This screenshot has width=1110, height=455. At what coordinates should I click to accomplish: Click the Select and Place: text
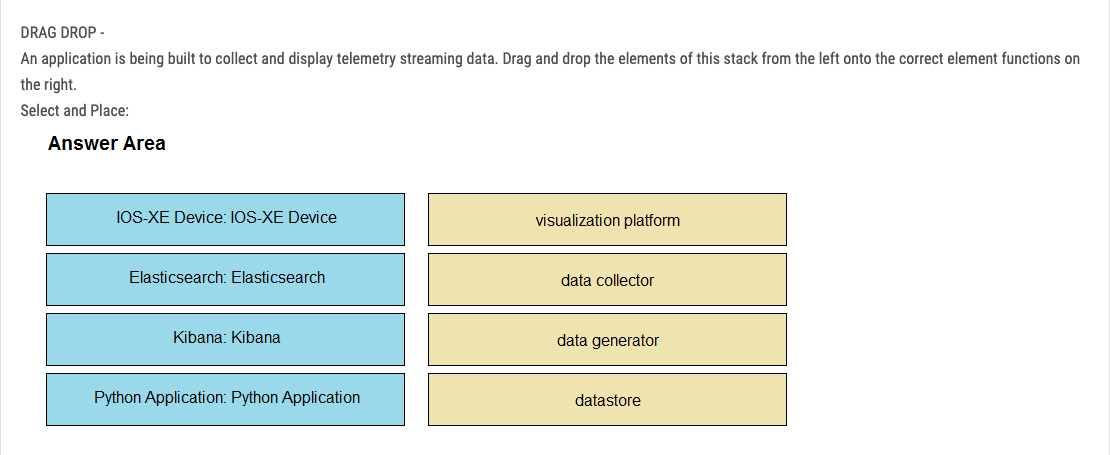click(x=75, y=110)
